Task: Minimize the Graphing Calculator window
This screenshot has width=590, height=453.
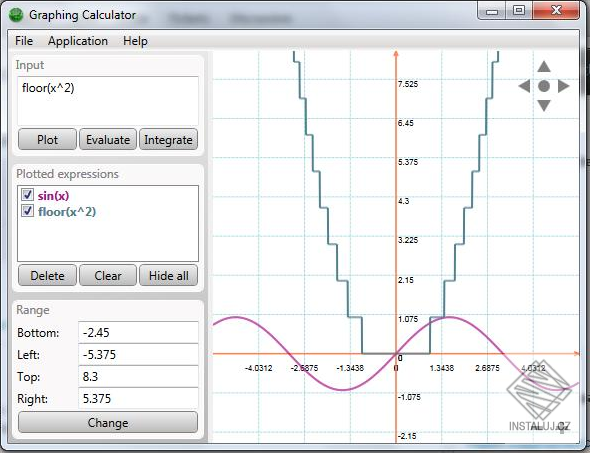Action: [491, 11]
